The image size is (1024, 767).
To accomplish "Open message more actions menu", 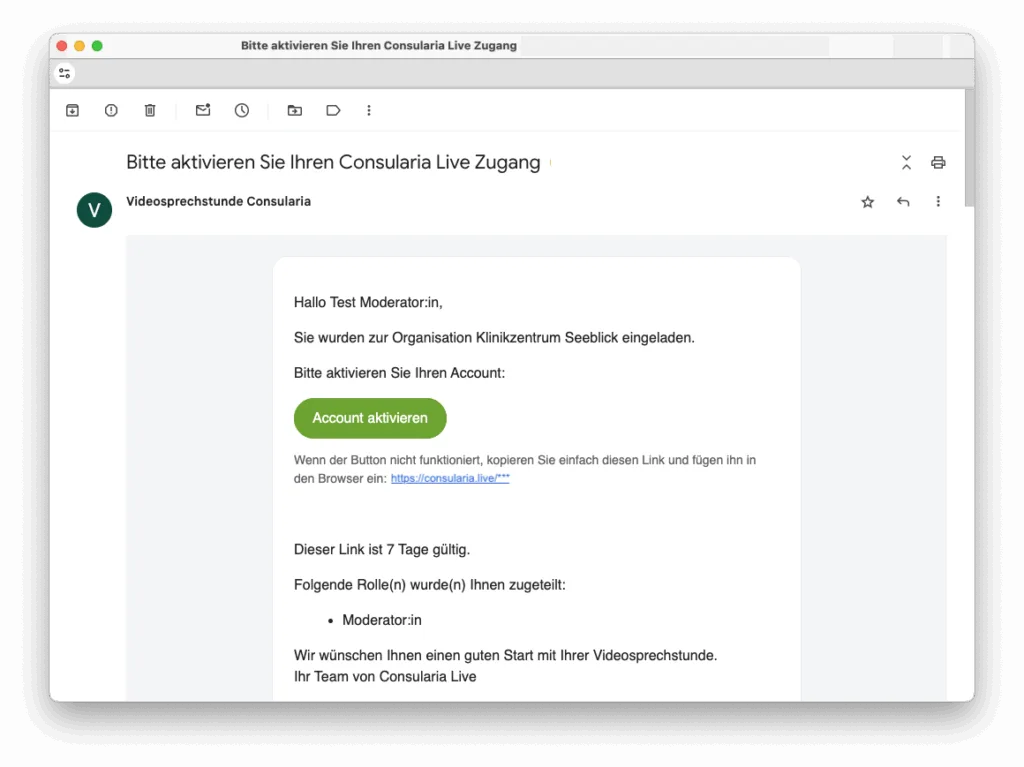I will pyautogui.click(x=938, y=202).
